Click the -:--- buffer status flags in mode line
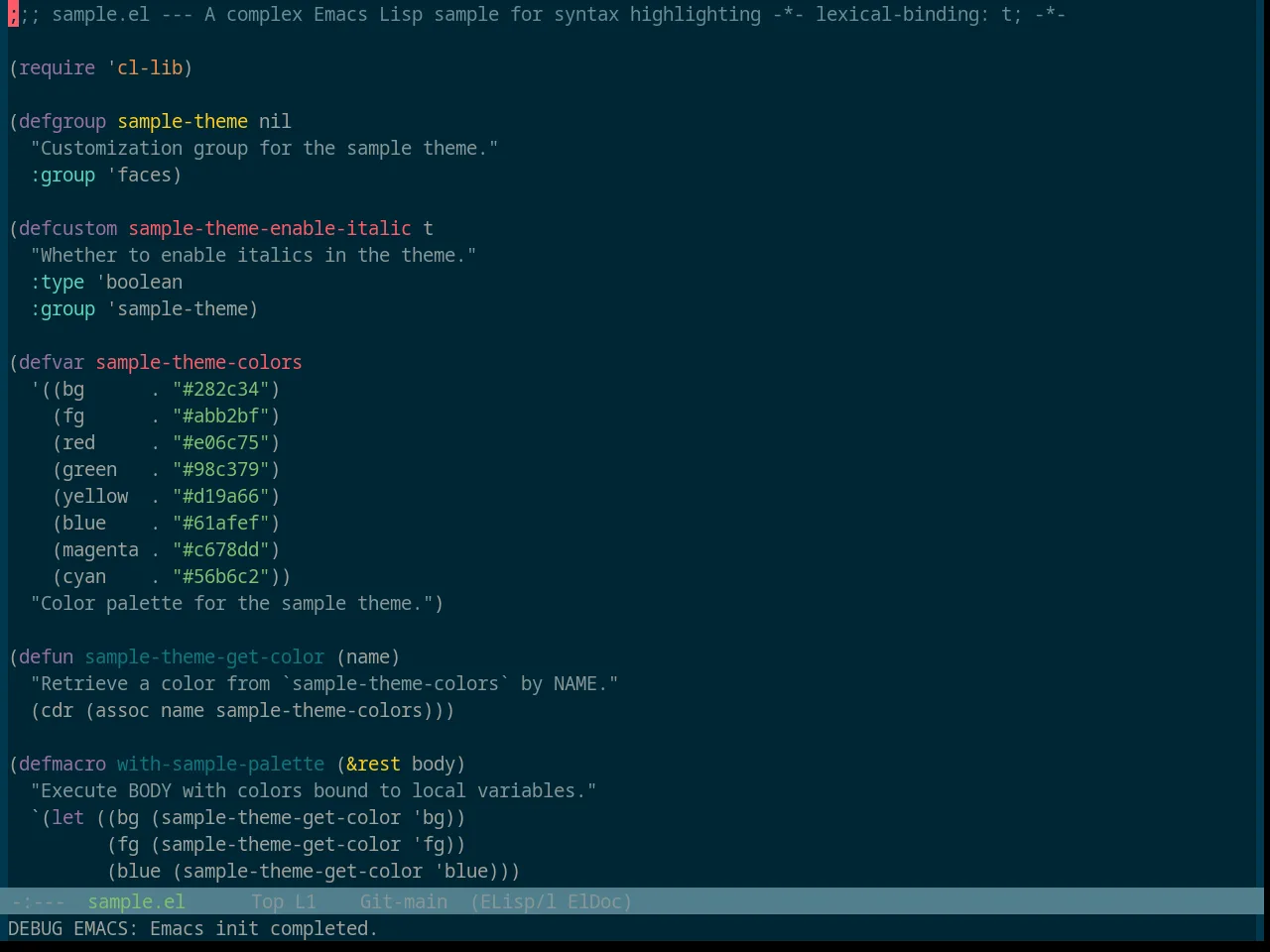This screenshot has height=952, width=1270. click(x=37, y=901)
